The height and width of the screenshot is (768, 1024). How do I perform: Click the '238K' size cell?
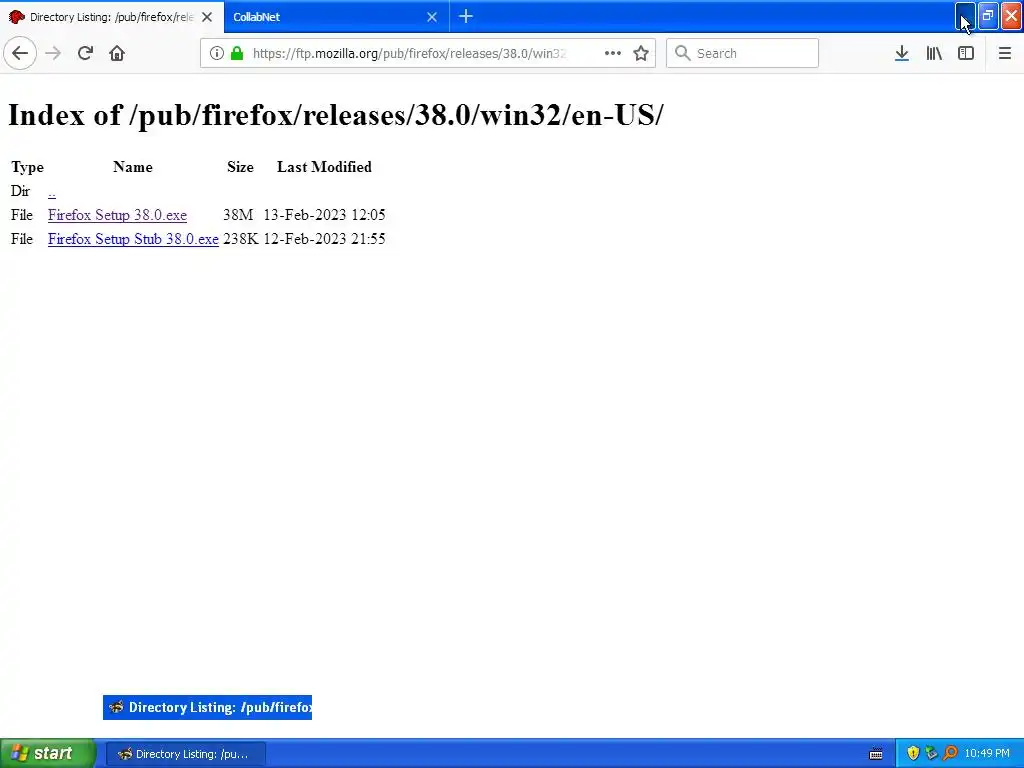pyautogui.click(x=240, y=239)
